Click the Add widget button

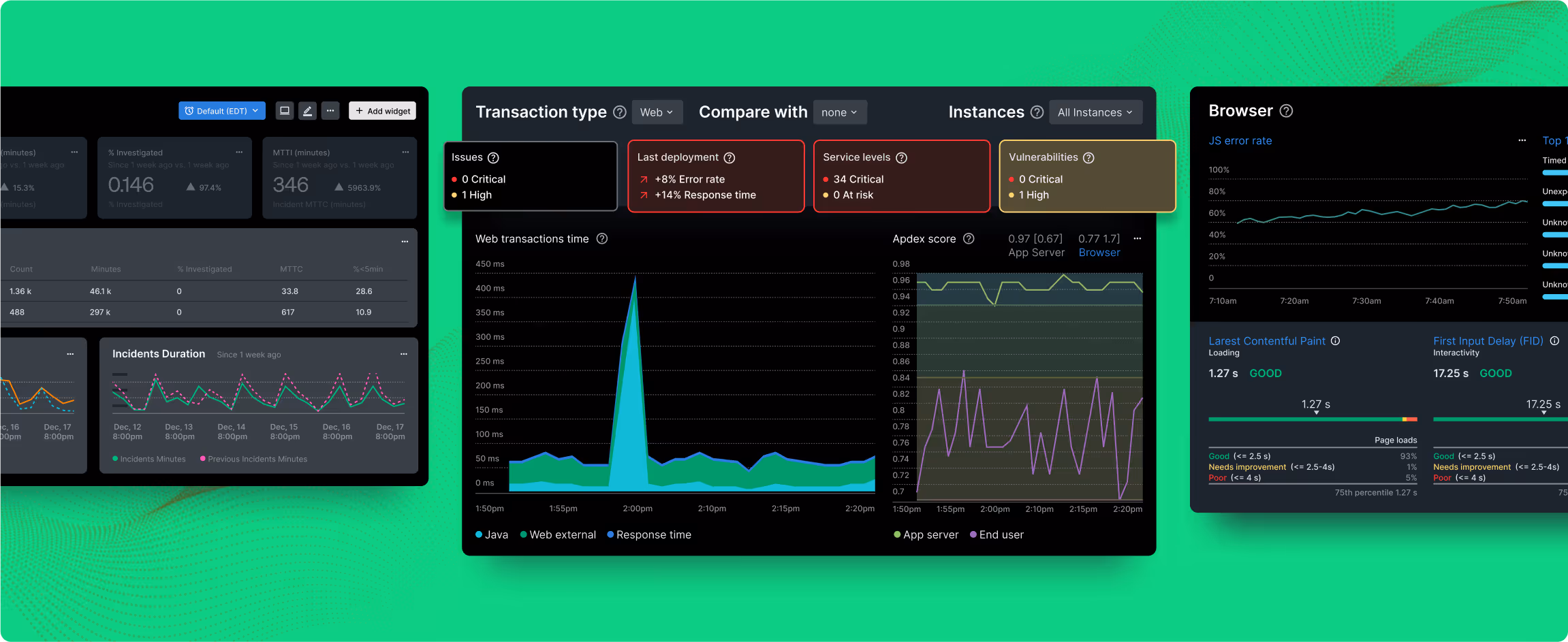pyautogui.click(x=382, y=110)
